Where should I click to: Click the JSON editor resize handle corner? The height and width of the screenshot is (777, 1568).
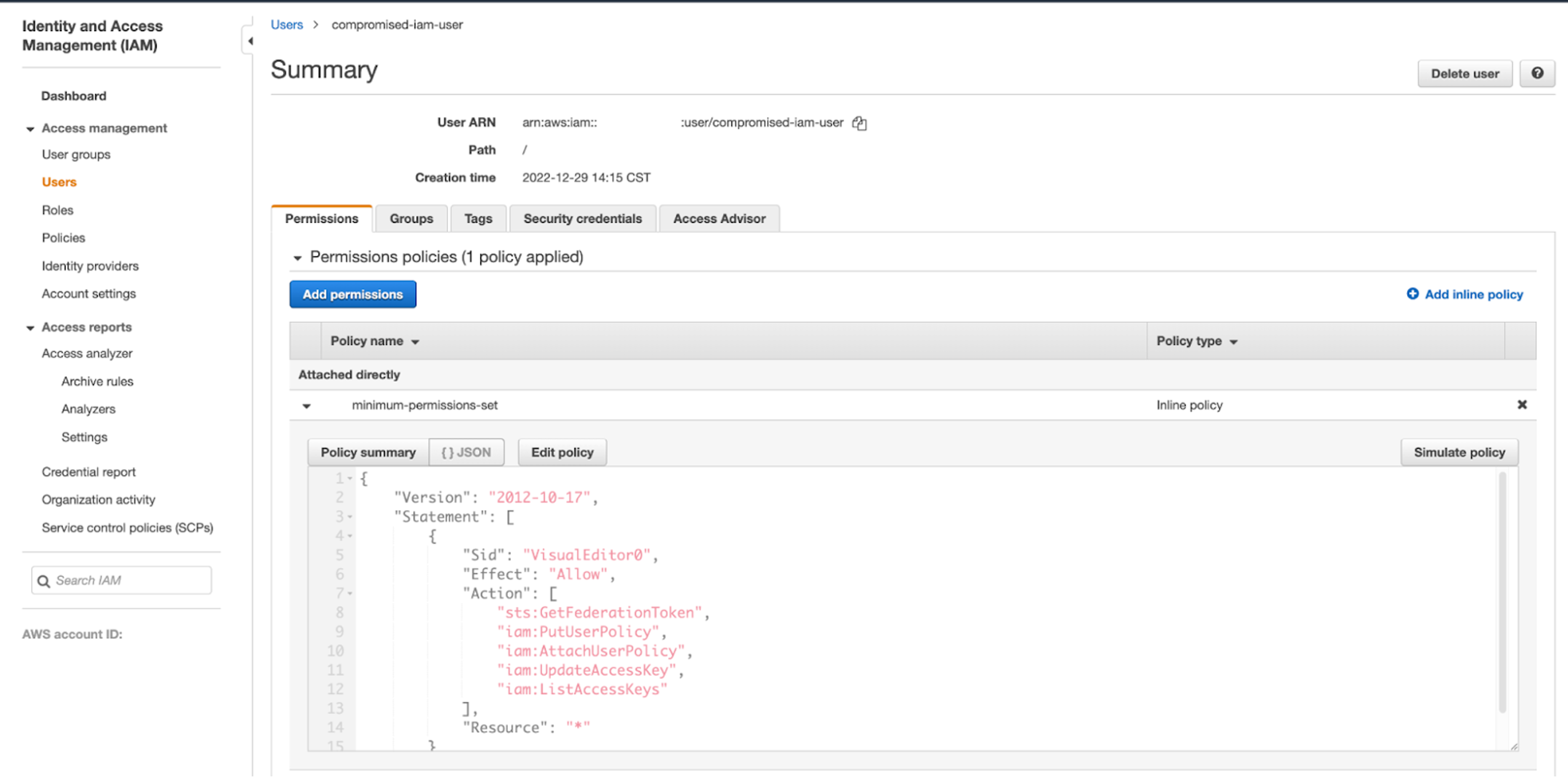pos(1514,746)
